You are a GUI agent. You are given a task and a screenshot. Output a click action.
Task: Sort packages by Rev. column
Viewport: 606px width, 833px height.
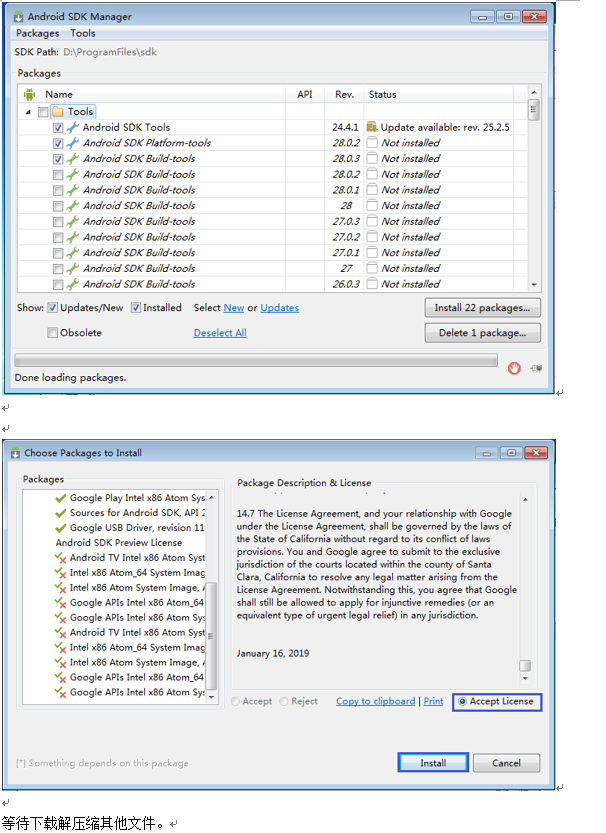(344, 95)
